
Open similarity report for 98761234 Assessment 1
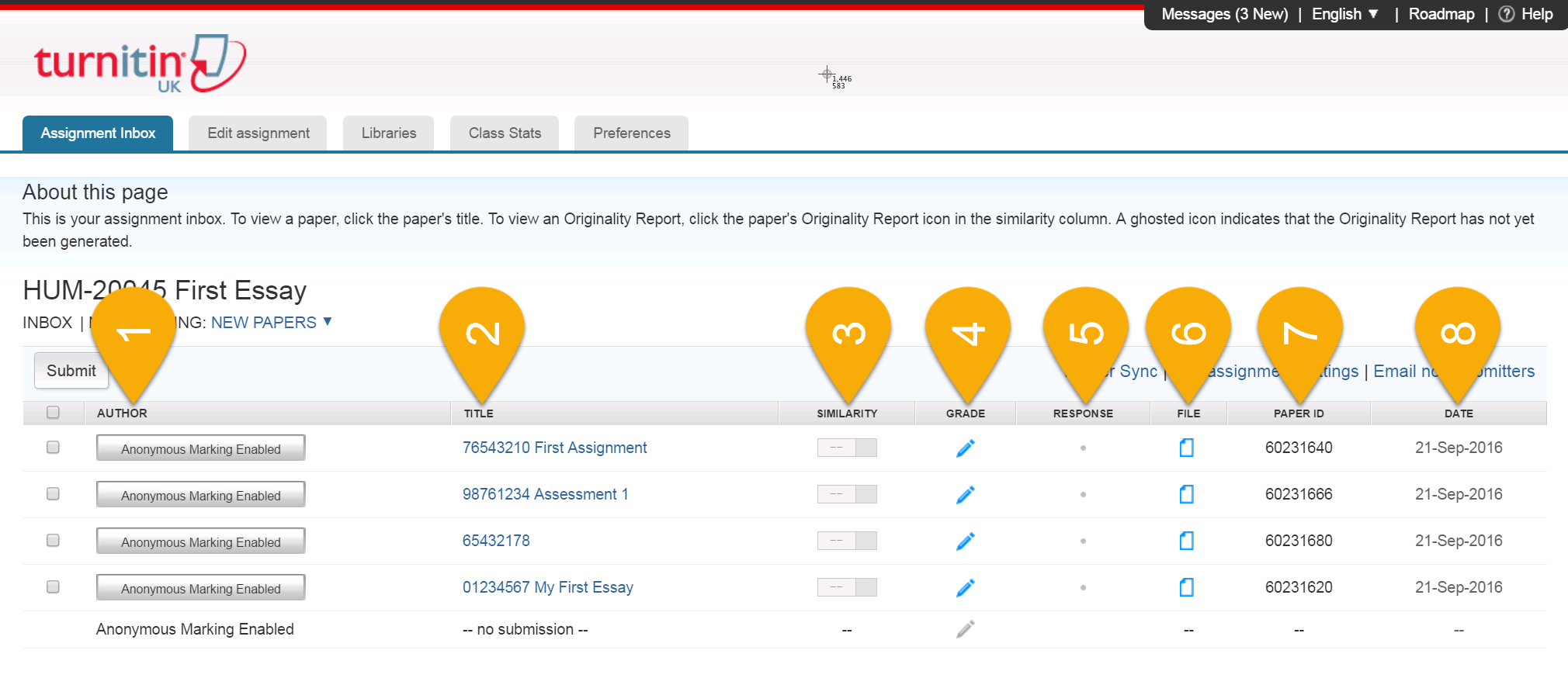coord(847,494)
